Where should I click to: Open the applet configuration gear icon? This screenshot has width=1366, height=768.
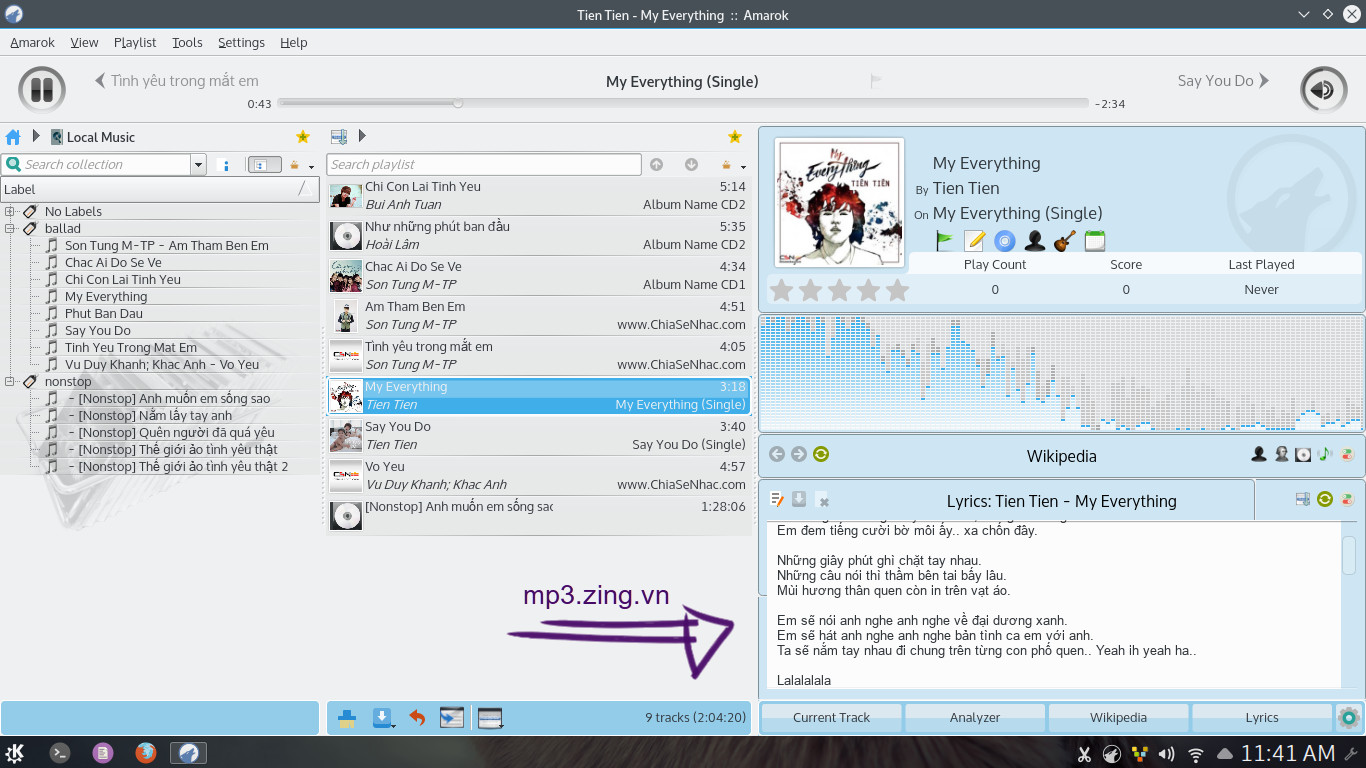pyautogui.click(x=1349, y=717)
